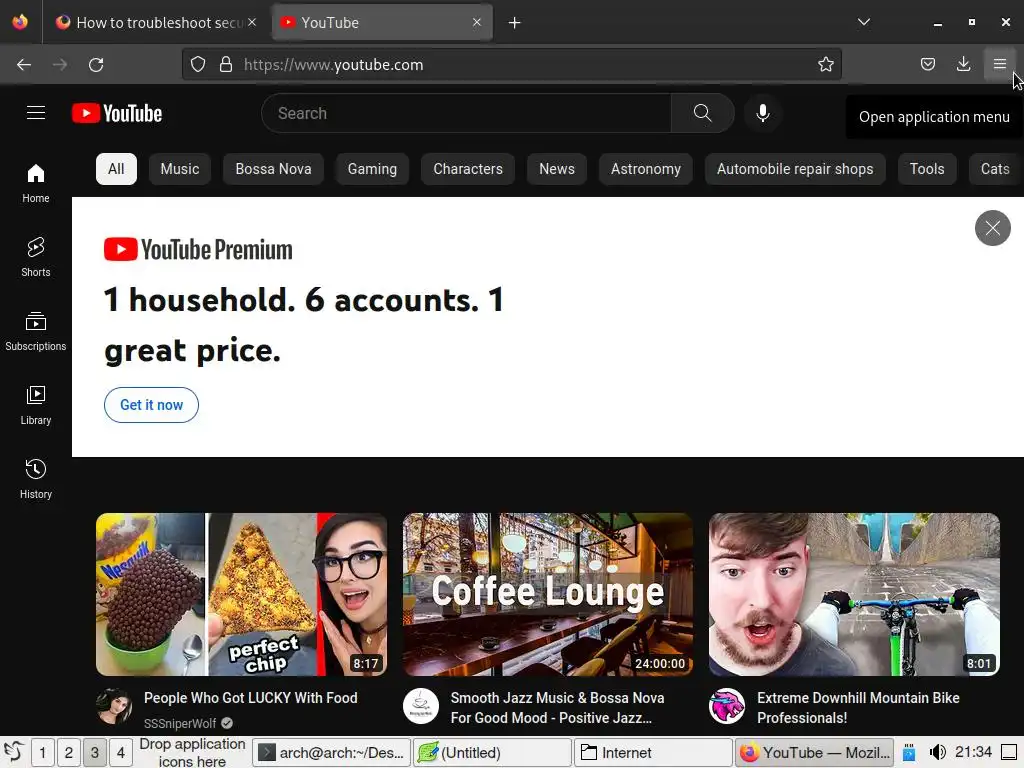Open Shorts in the sidebar
The width and height of the screenshot is (1024, 768).
click(36, 257)
